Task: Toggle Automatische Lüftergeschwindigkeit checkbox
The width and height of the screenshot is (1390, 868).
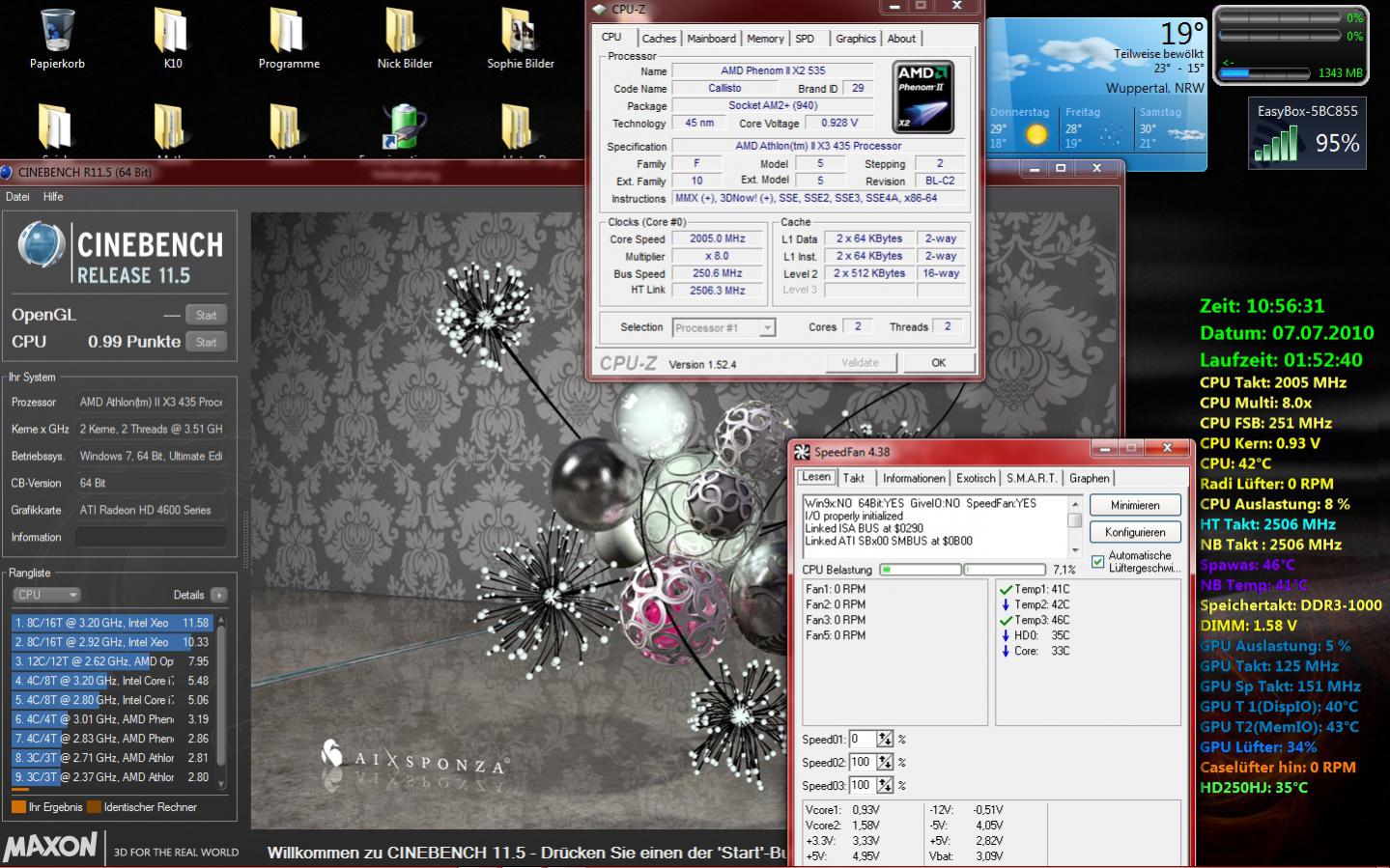Action: [1097, 562]
